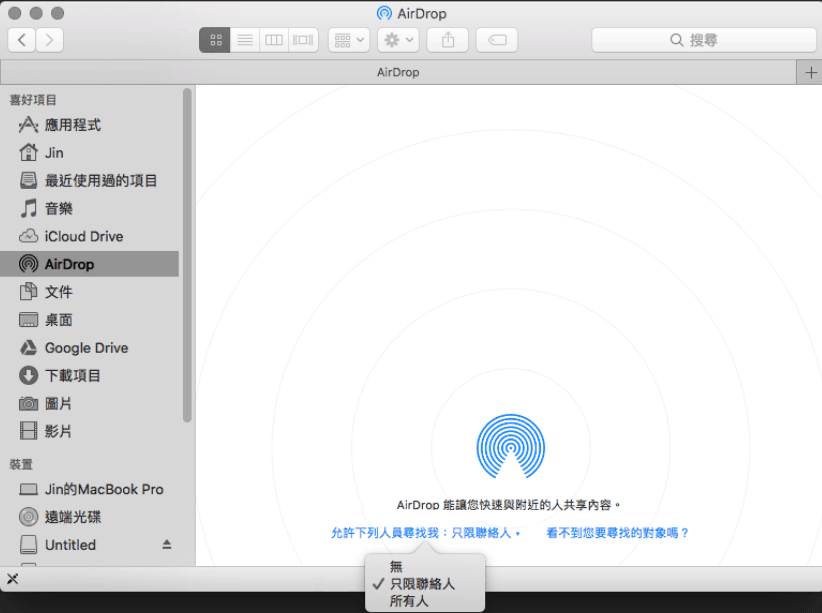
Task: Switch to column view in toolbar
Action: [x=273, y=40]
